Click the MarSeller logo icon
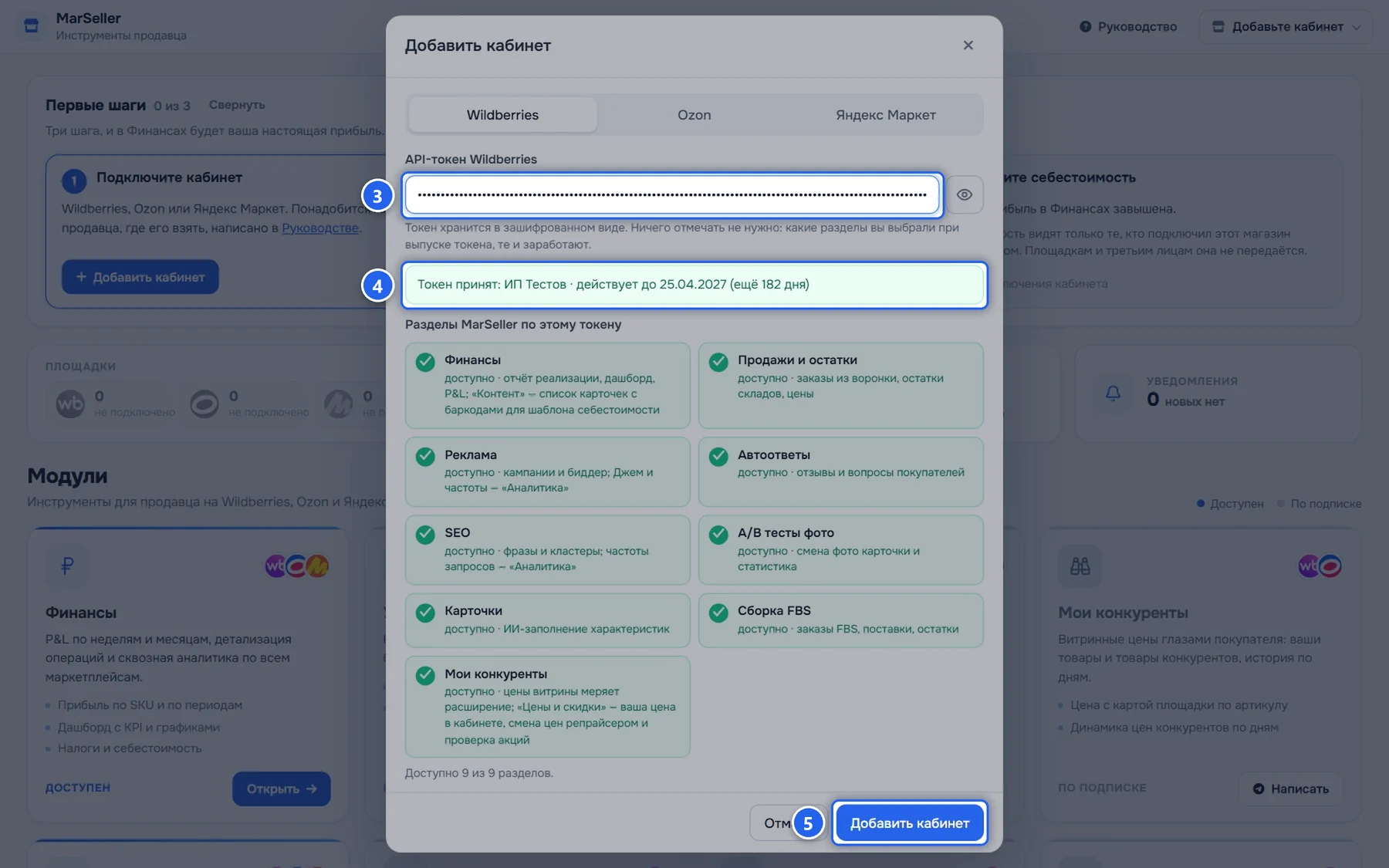Viewport: 1389px width, 868px height. (x=32, y=26)
